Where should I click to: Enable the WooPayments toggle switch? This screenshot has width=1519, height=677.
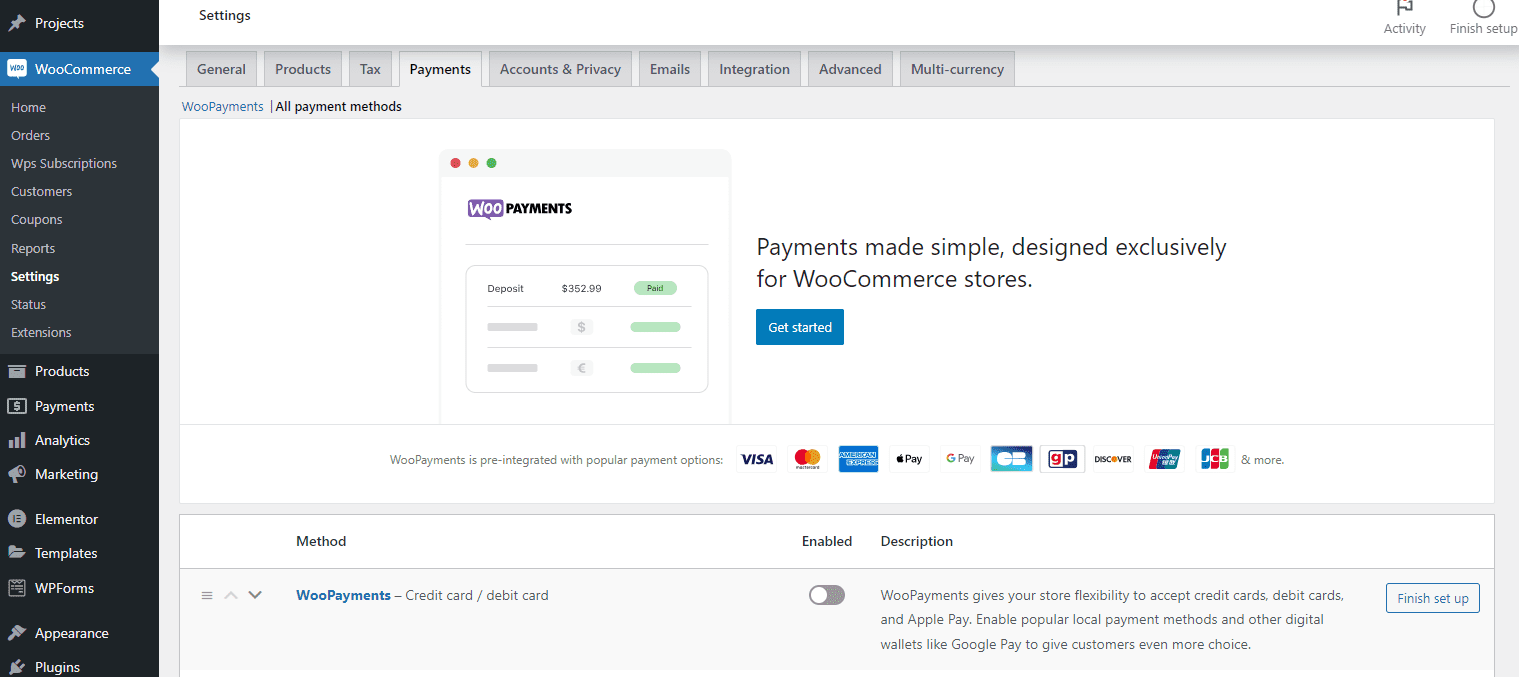[827, 595]
